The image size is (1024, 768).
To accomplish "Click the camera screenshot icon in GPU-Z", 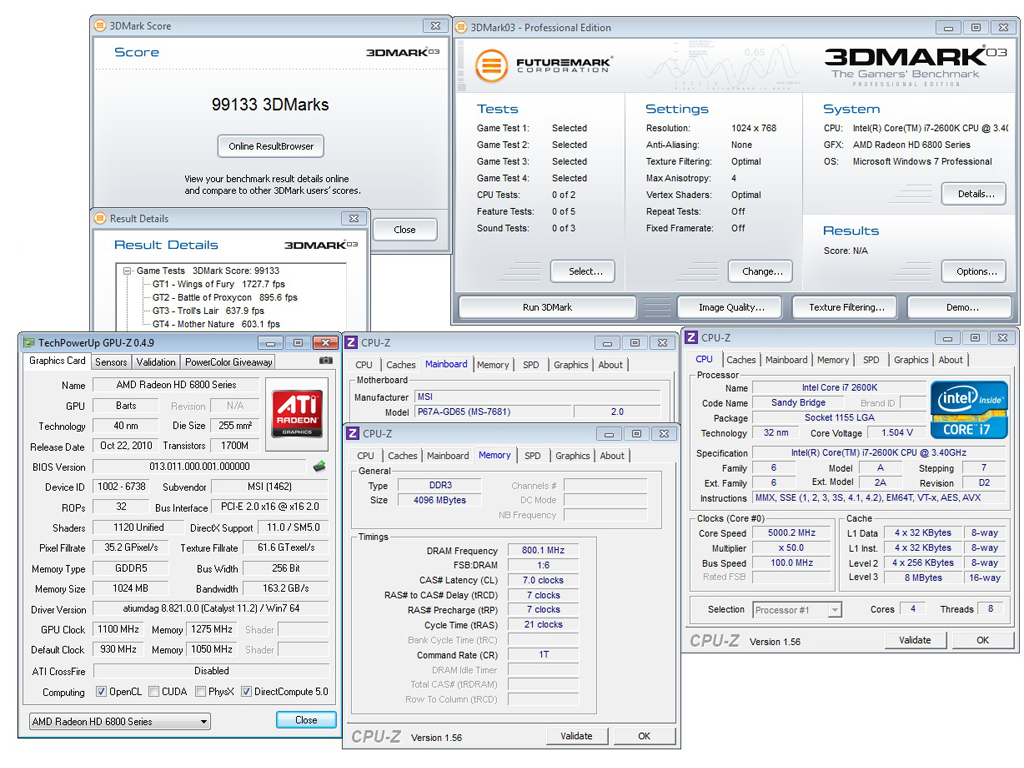I will coord(326,360).
